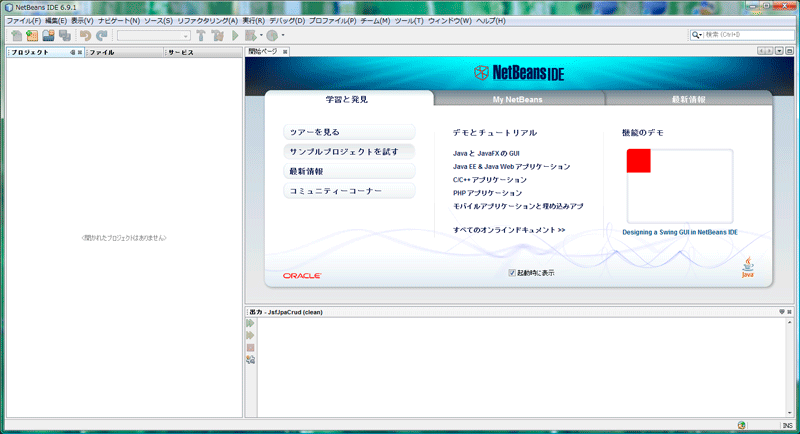Expand the Debug Project dropdown arrow
Image resolution: width=800 pixels, height=434 pixels.
click(x=260, y=36)
